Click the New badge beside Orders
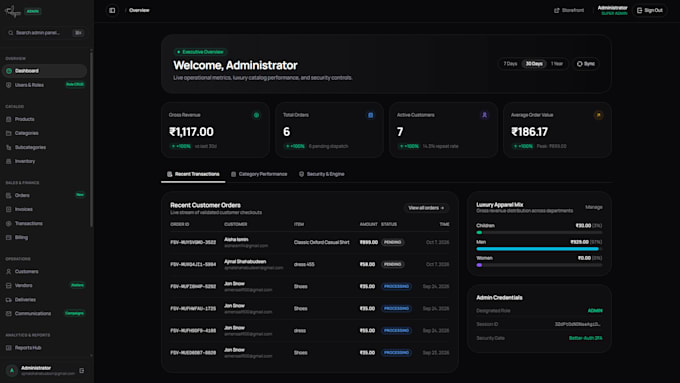This screenshot has height=383, width=680. 80,195
